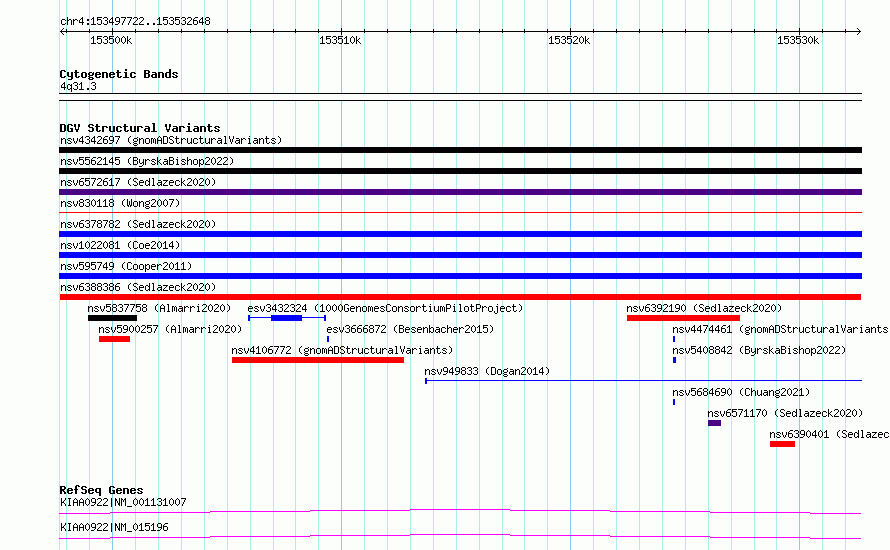Click the nsv5684690 (Chuang2021) label

pos(741,392)
